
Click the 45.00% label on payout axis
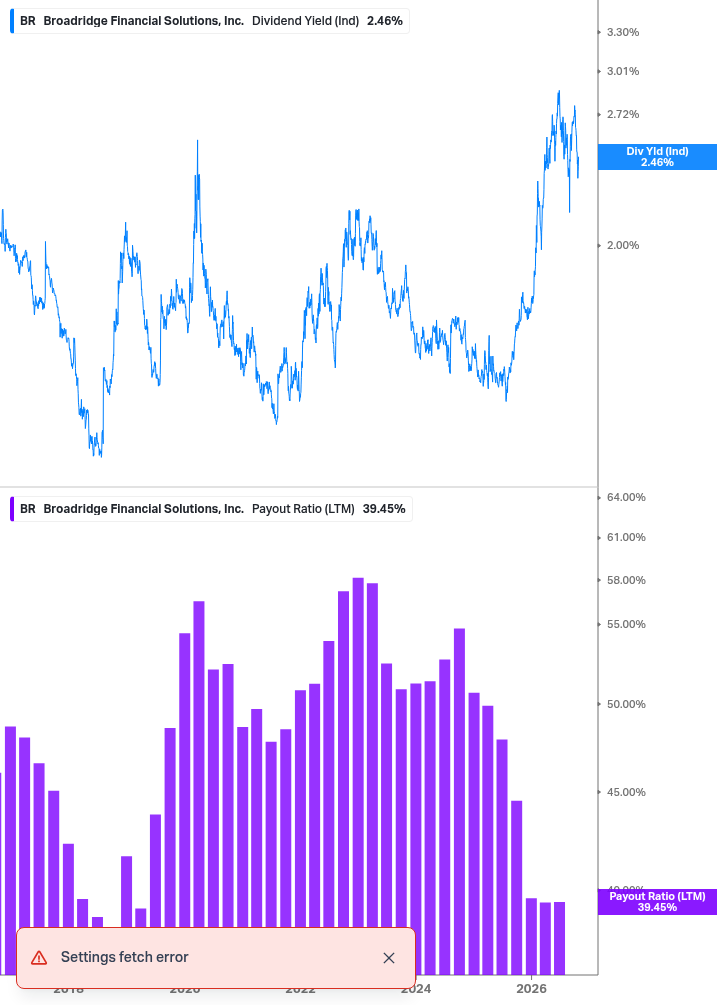[x=626, y=792]
